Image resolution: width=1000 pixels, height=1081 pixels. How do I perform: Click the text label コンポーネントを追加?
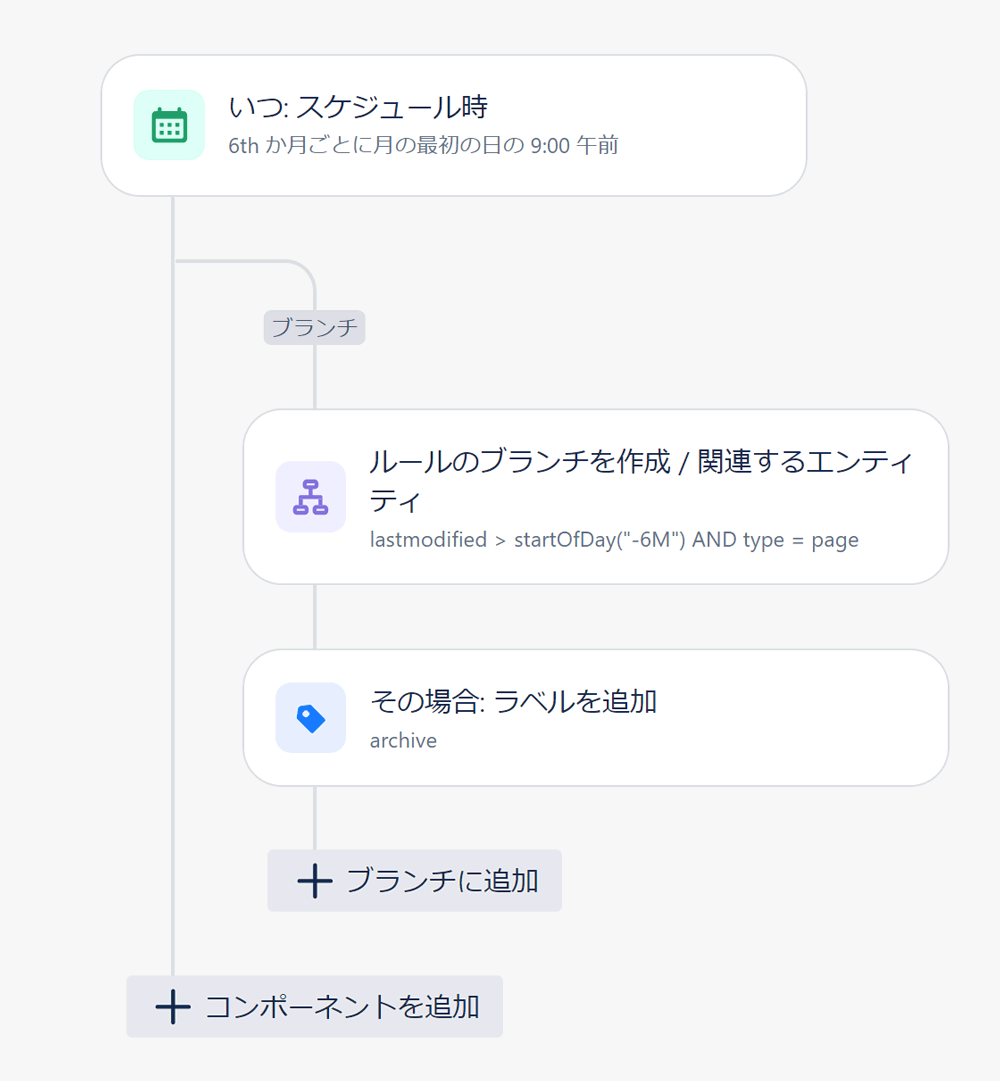coord(342,1007)
